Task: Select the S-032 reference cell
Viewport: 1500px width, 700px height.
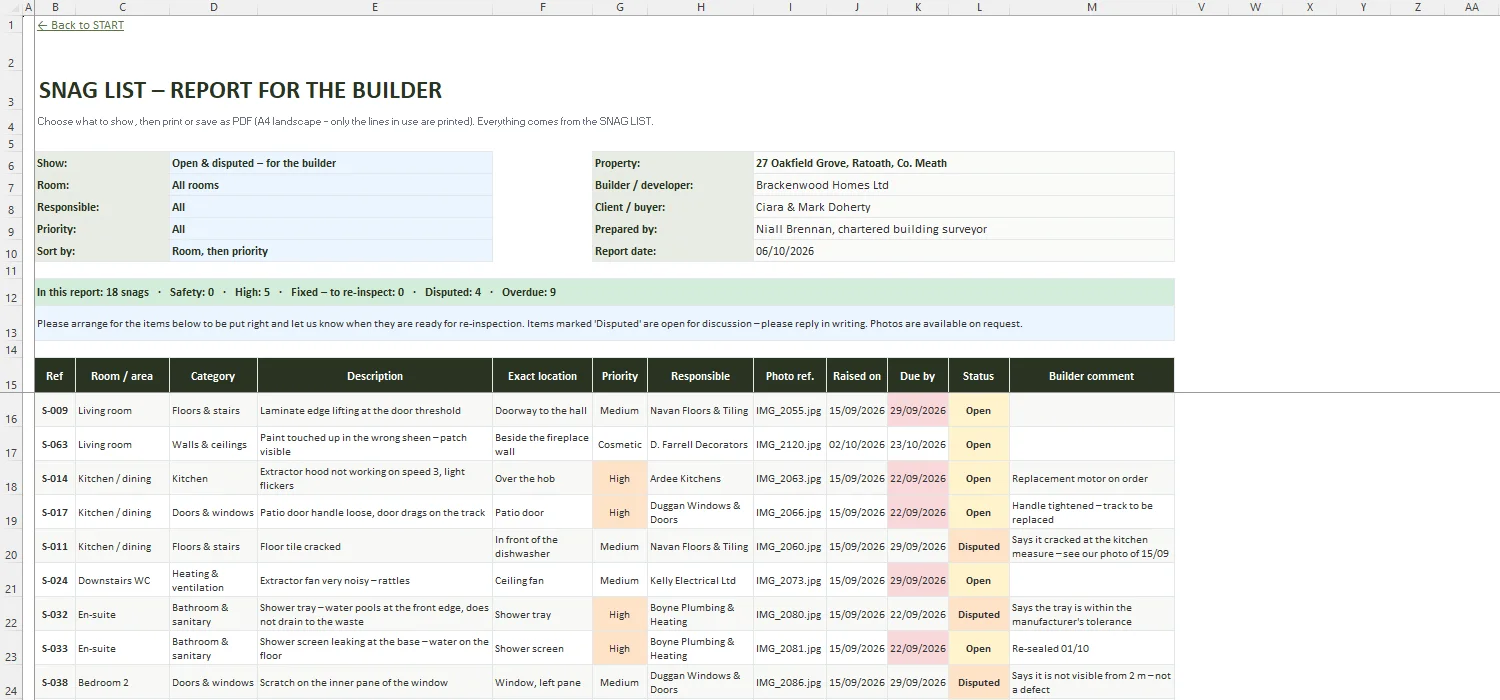Action: point(55,614)
